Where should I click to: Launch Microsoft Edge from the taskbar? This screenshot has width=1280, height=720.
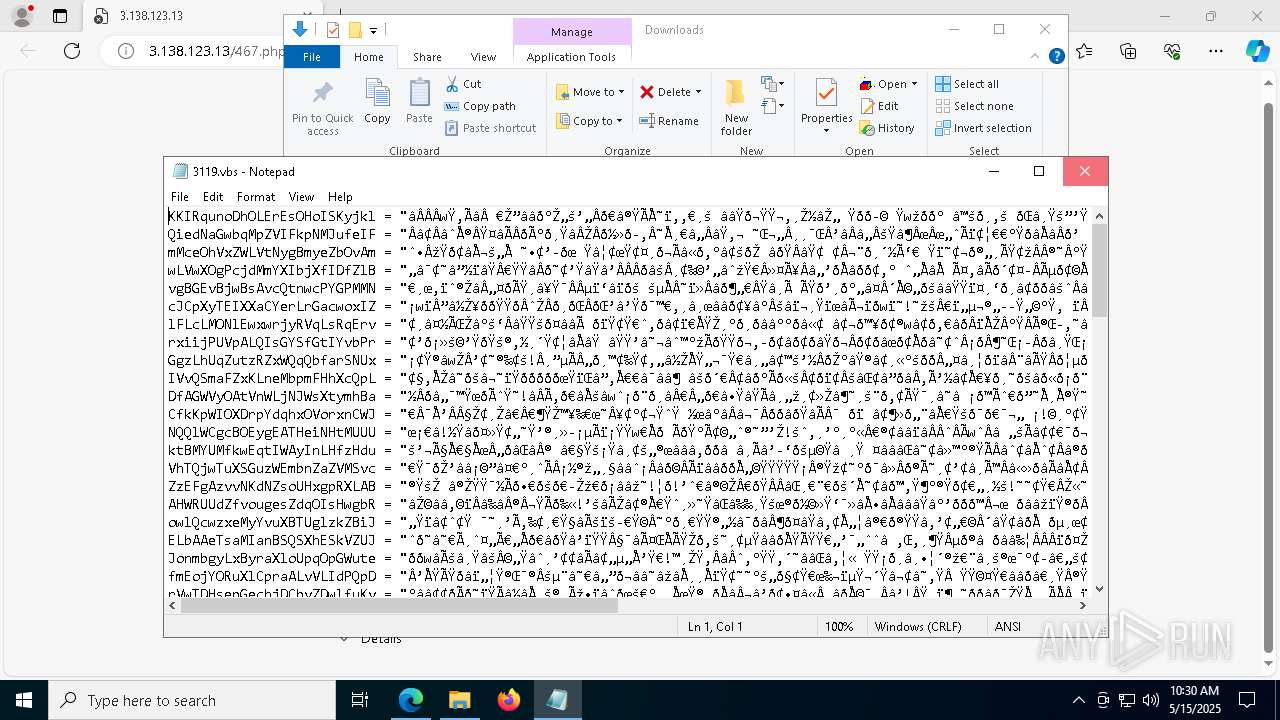(411, 700)
